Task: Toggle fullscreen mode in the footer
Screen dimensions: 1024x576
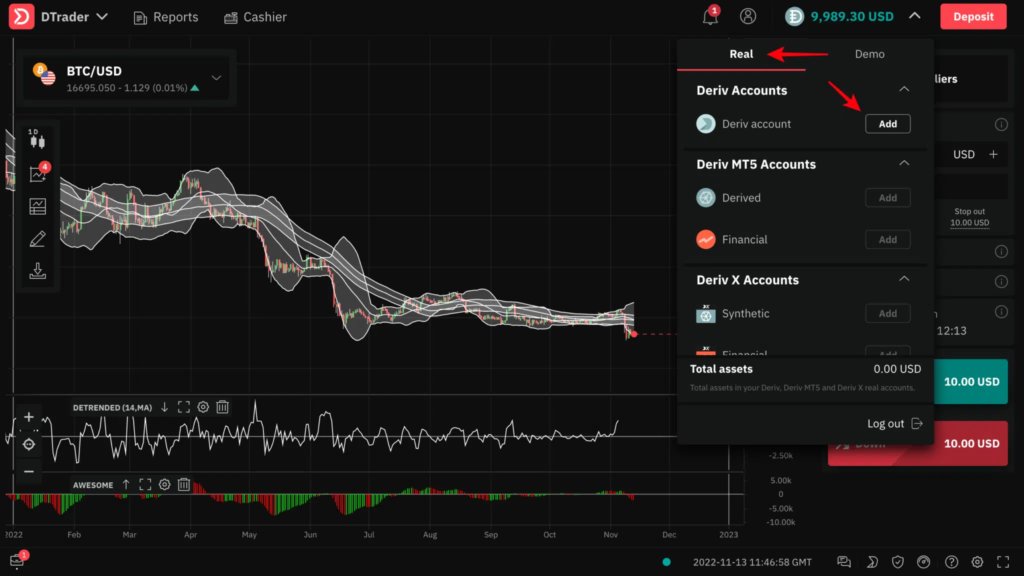Action: point(1001,562)
